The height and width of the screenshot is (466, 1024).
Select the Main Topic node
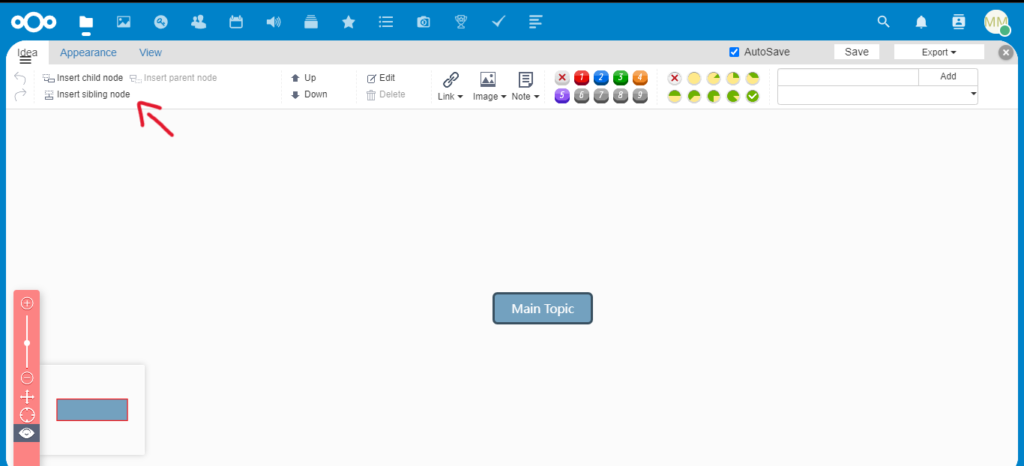point(543,308)
